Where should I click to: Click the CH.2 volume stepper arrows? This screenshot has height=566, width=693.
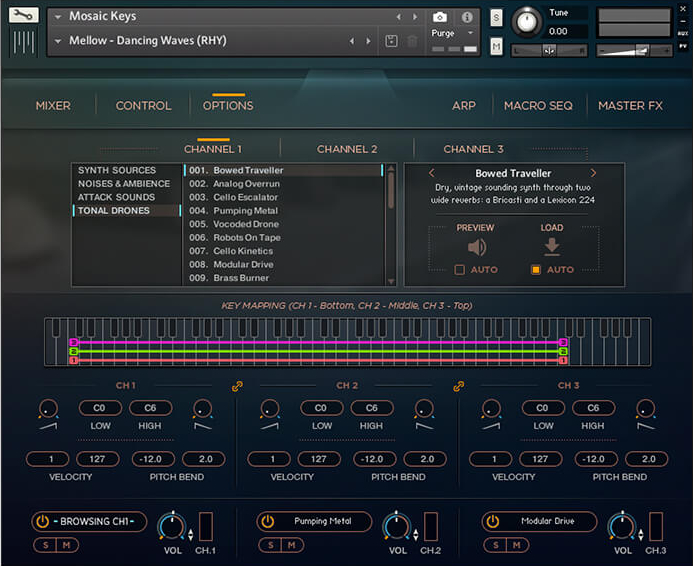[x=415, y=535]
